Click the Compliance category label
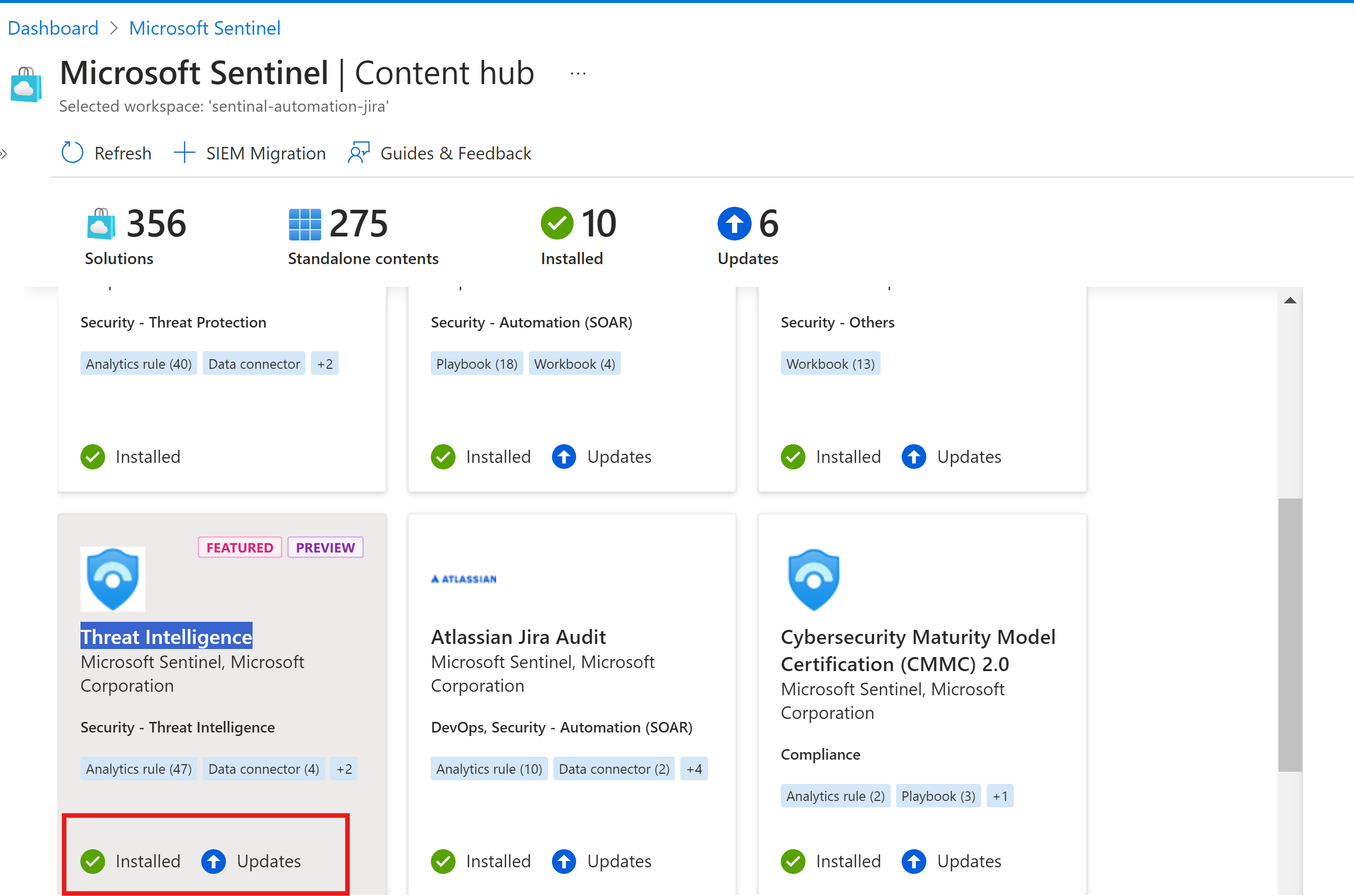 coord(820,754)
